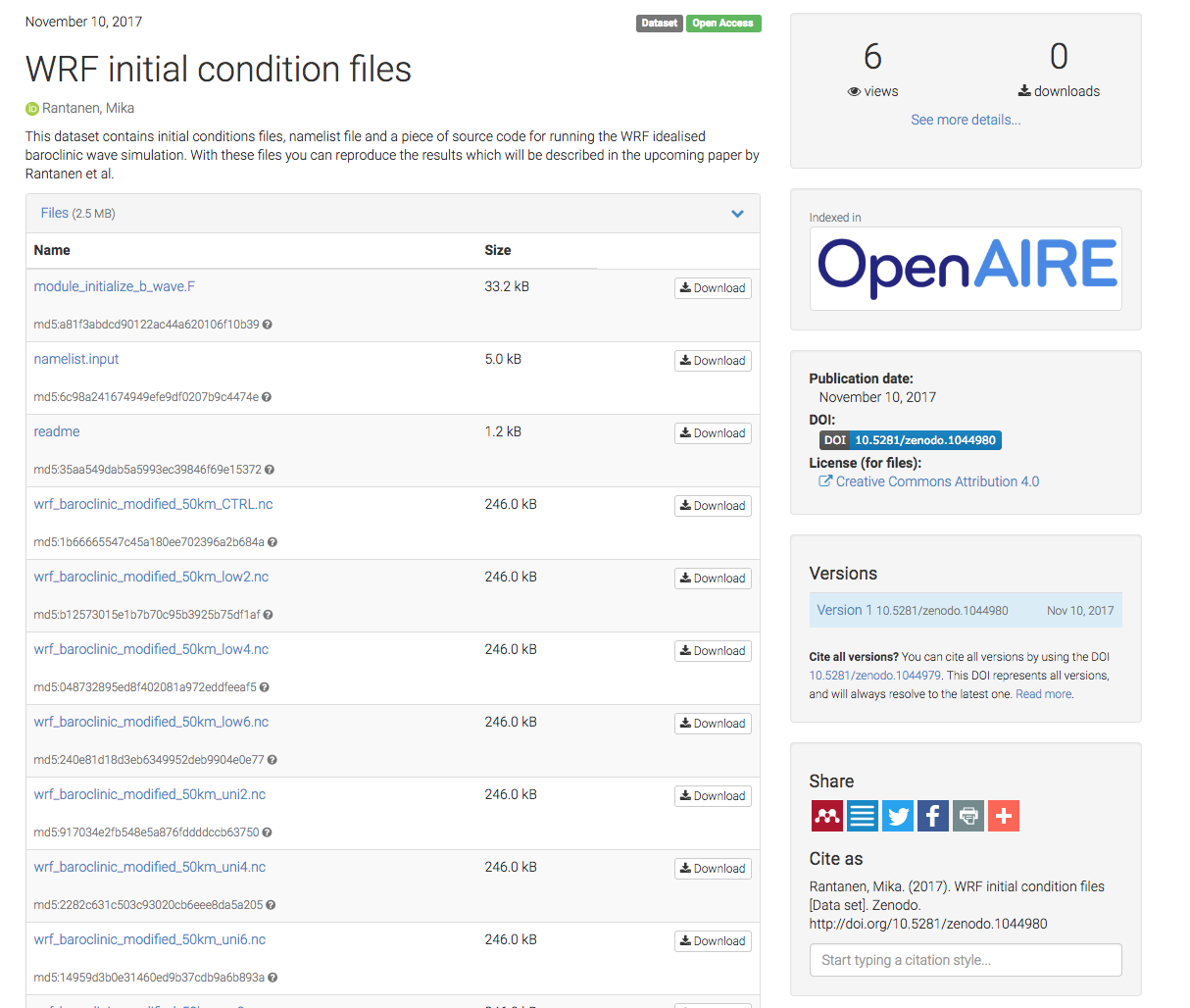Share this dataset on Facebook

[x=932, y=816]
